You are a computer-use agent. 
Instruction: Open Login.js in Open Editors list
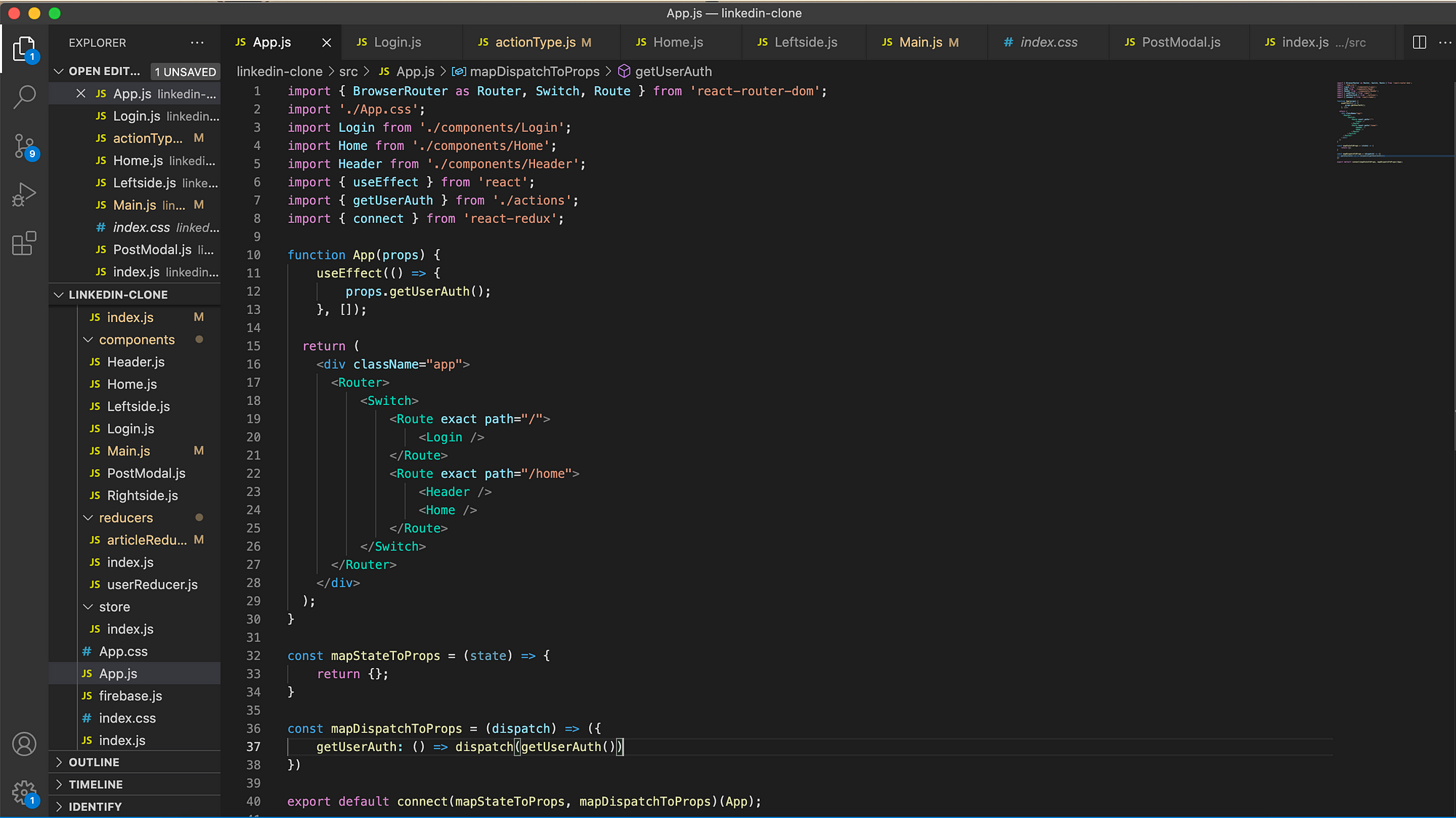(x=135, y=116)
